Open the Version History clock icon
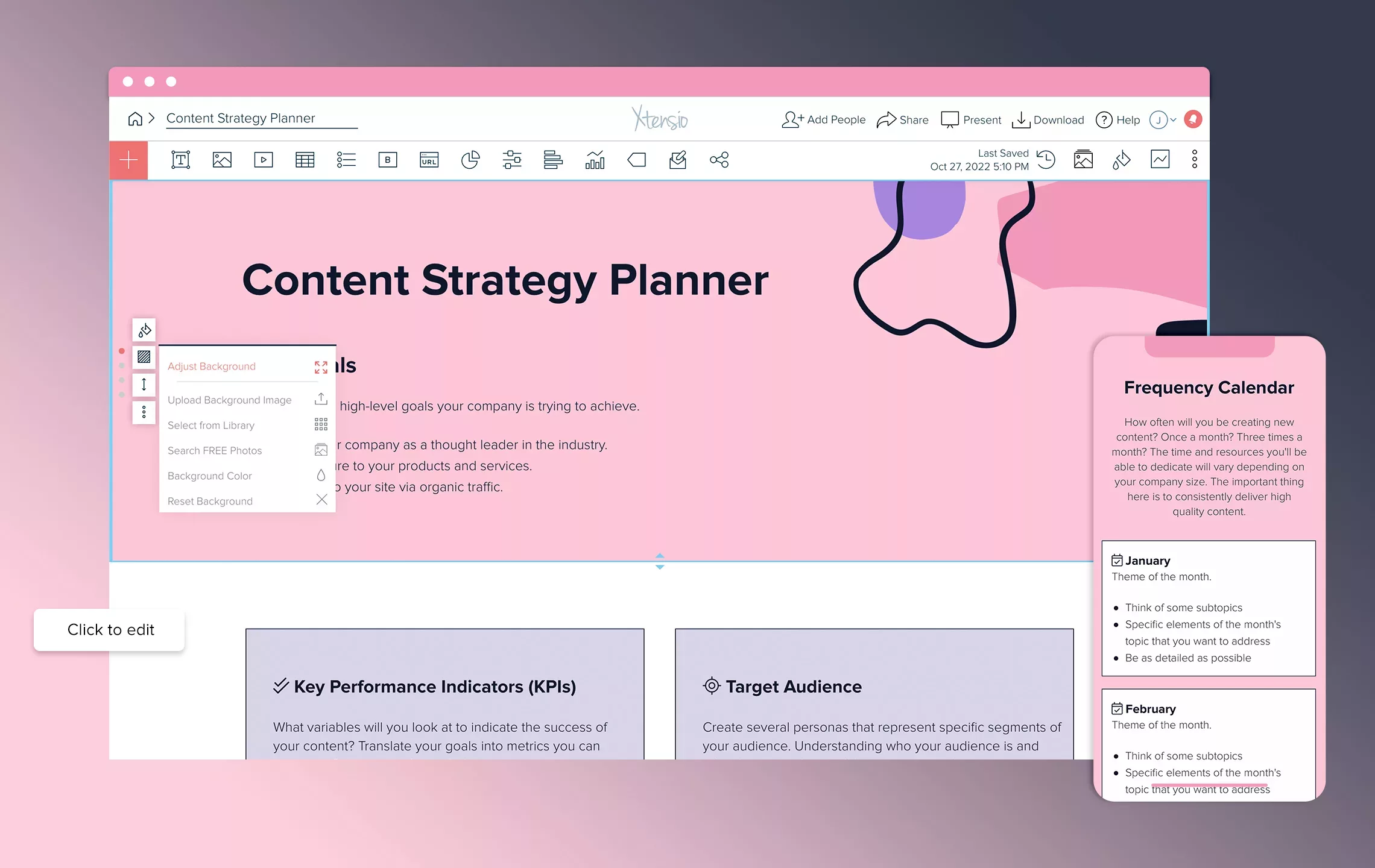The height and width of the screenshot is (868, 1375). point(1046,160)
